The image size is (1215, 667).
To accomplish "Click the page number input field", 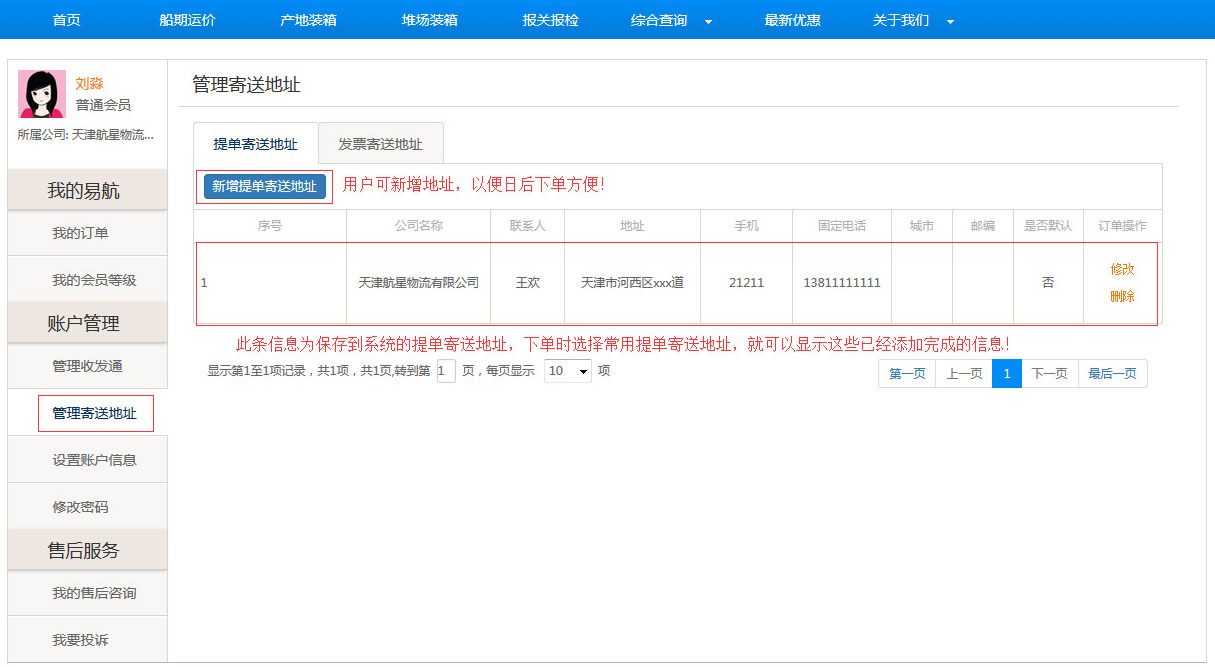I will [446, 371].
